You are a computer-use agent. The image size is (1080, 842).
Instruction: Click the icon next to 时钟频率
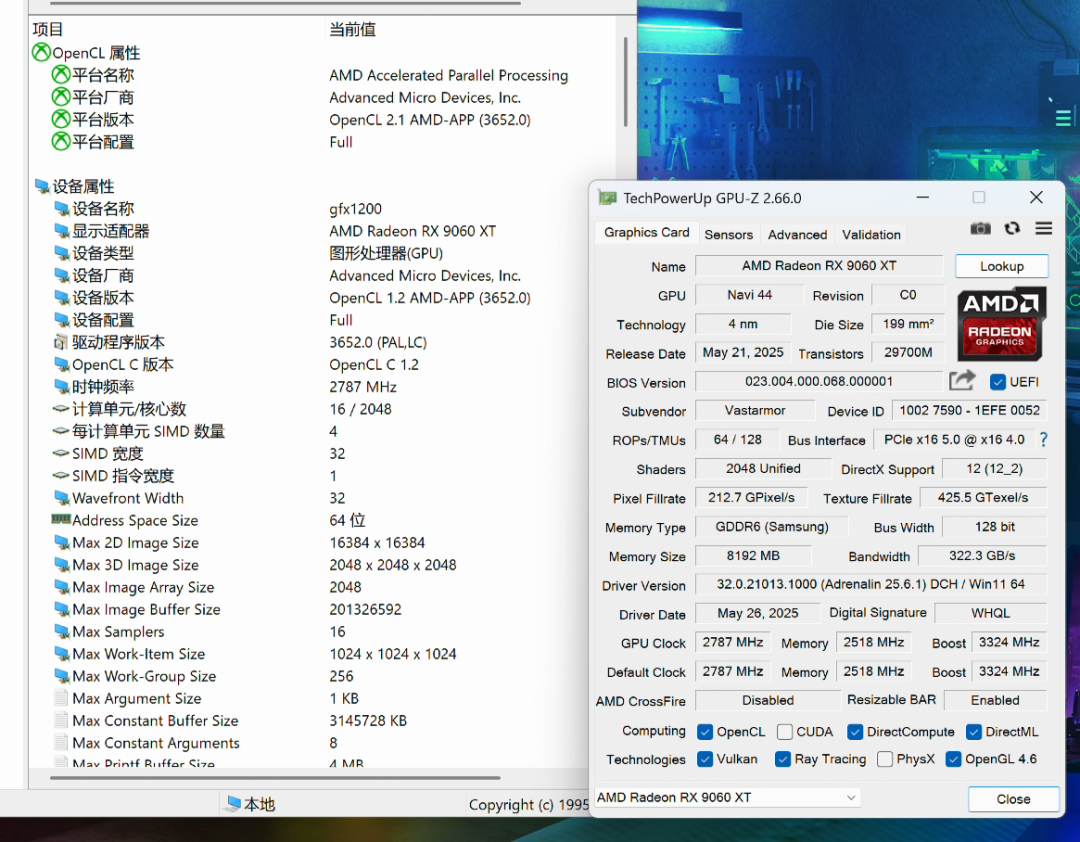pos(62,387)
